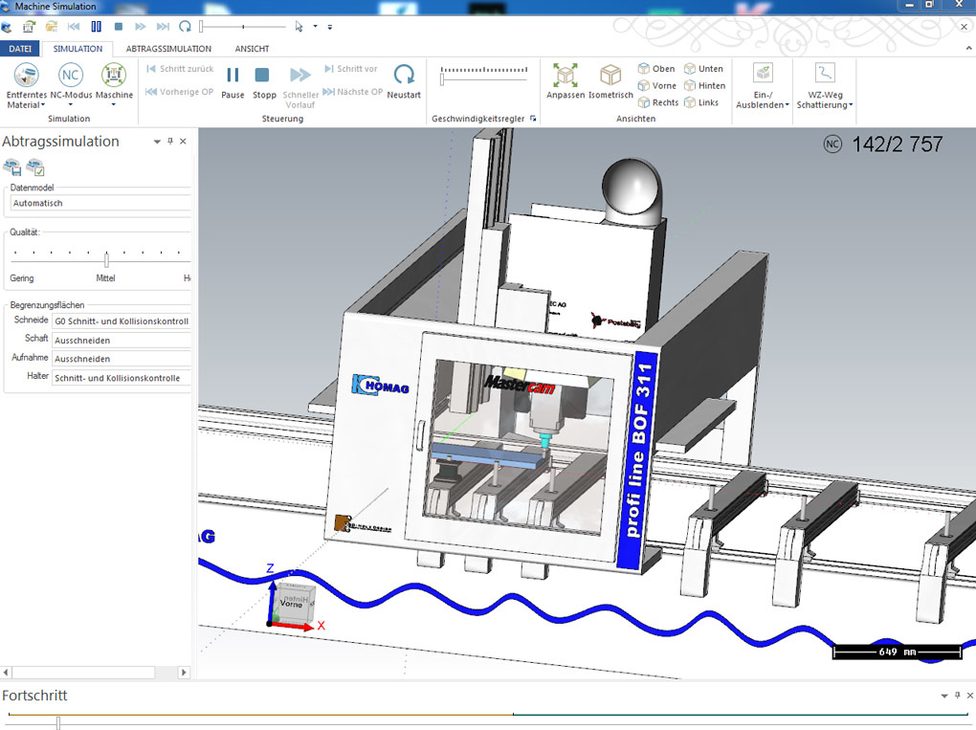Click quick-access skip-to-end icon
The image size is (976, 730).
point(162,27)
